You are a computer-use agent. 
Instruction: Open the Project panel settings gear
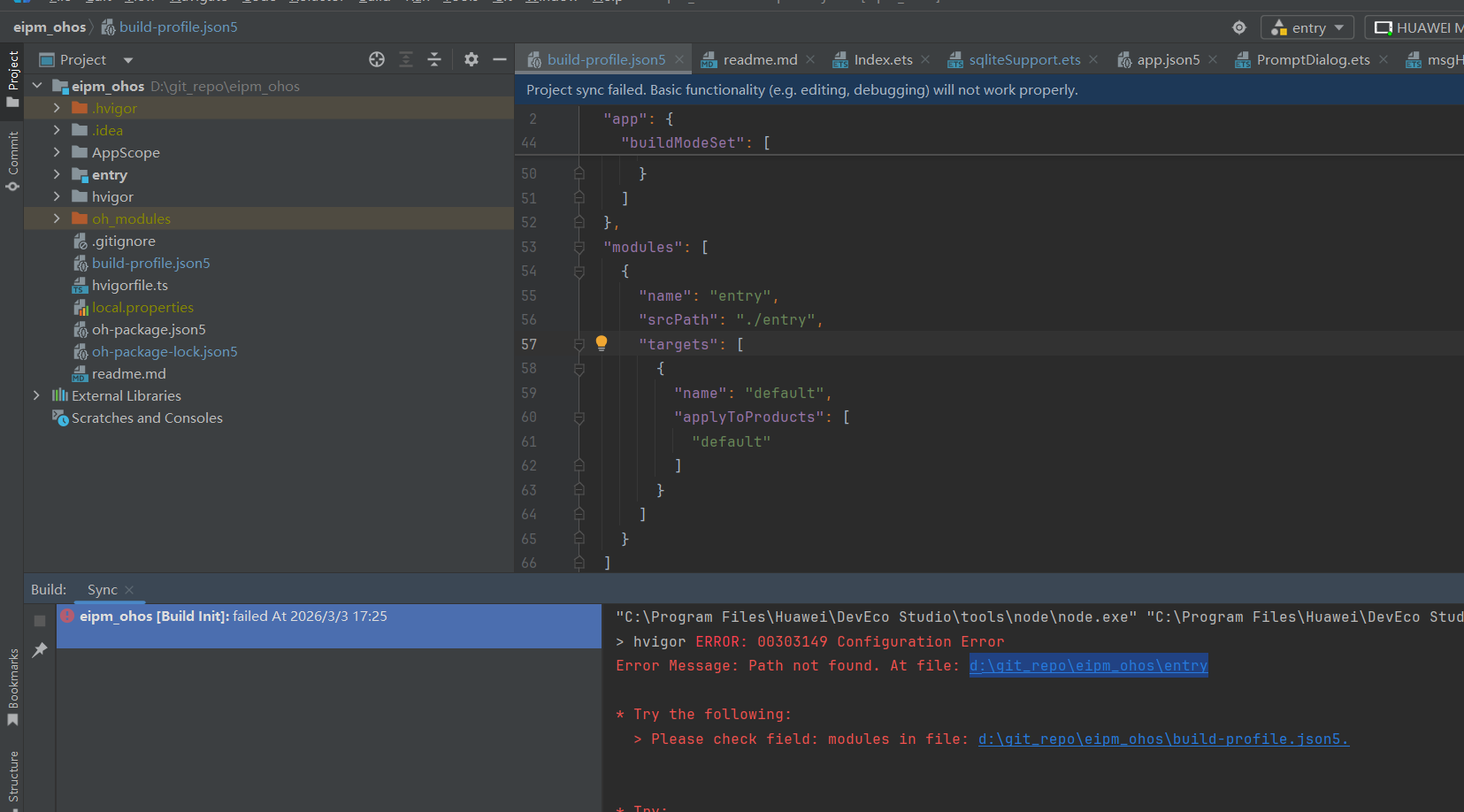coord(471,59)
